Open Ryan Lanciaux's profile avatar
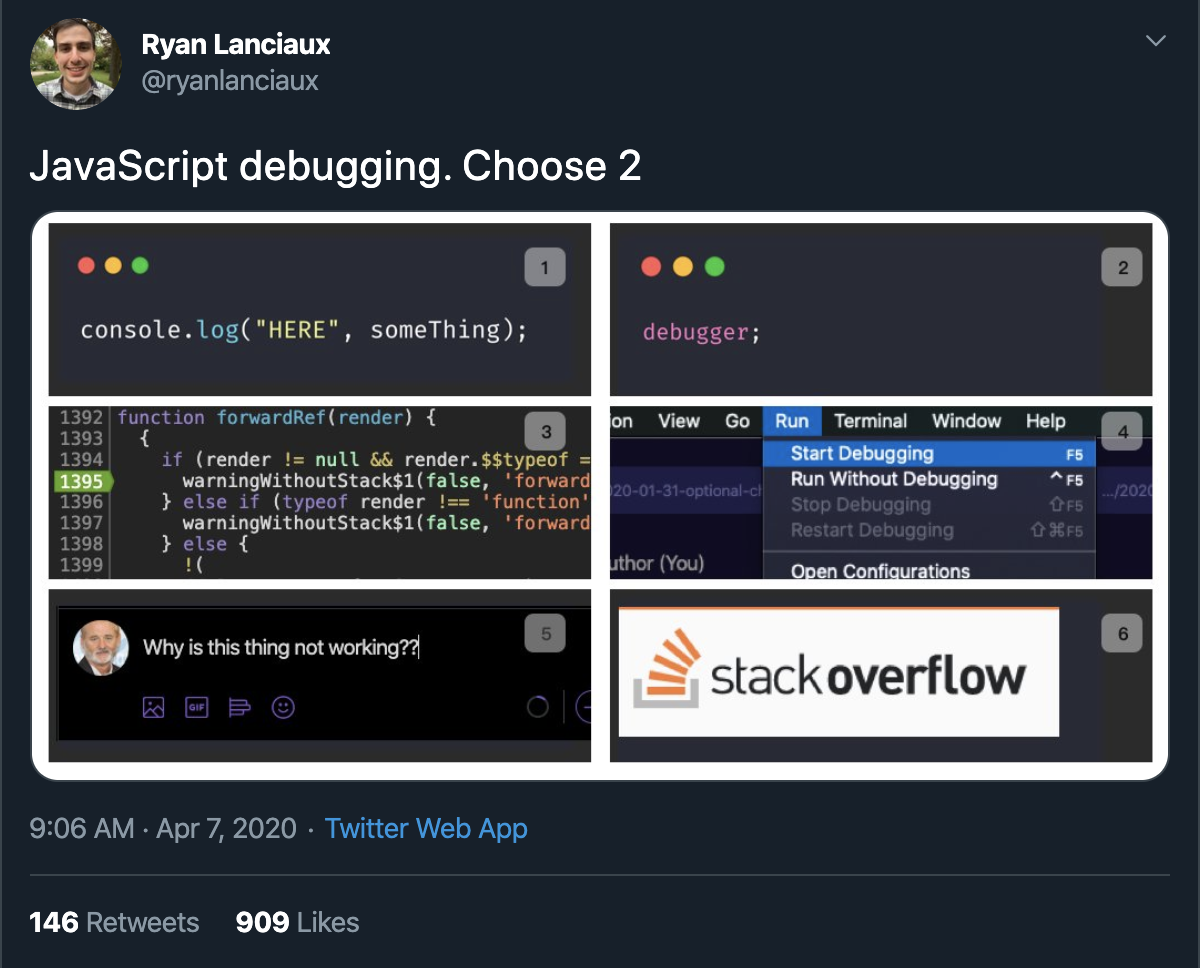The height and width of the screenshot is (968, 1200). pyautogui.click(x=77, y=64)
